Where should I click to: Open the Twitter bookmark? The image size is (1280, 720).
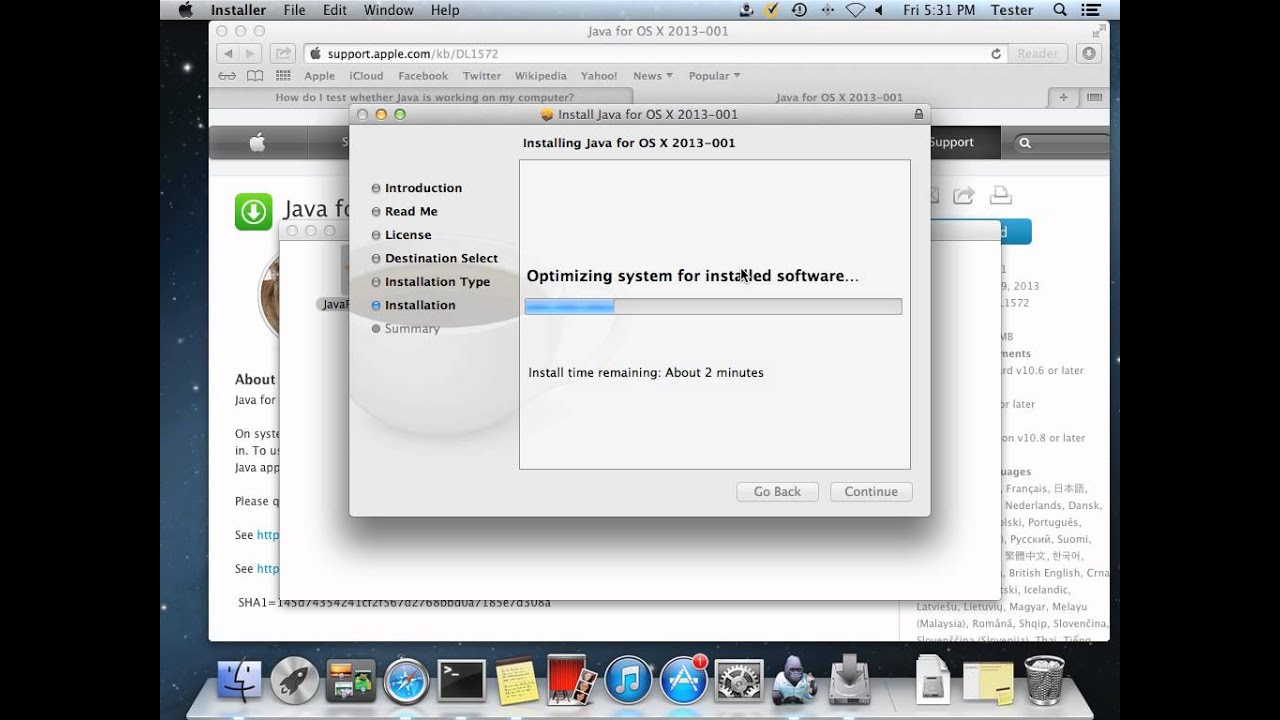point(482,76)
